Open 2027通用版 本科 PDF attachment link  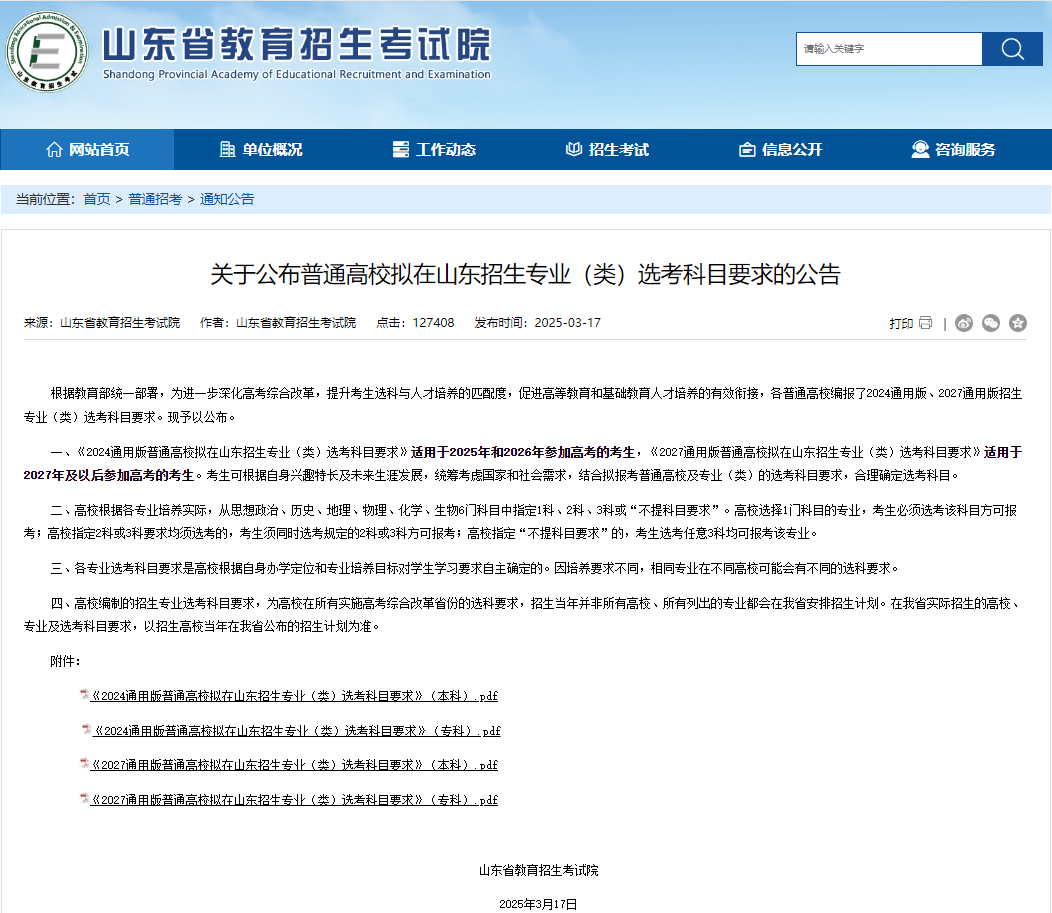pos(295,765)
